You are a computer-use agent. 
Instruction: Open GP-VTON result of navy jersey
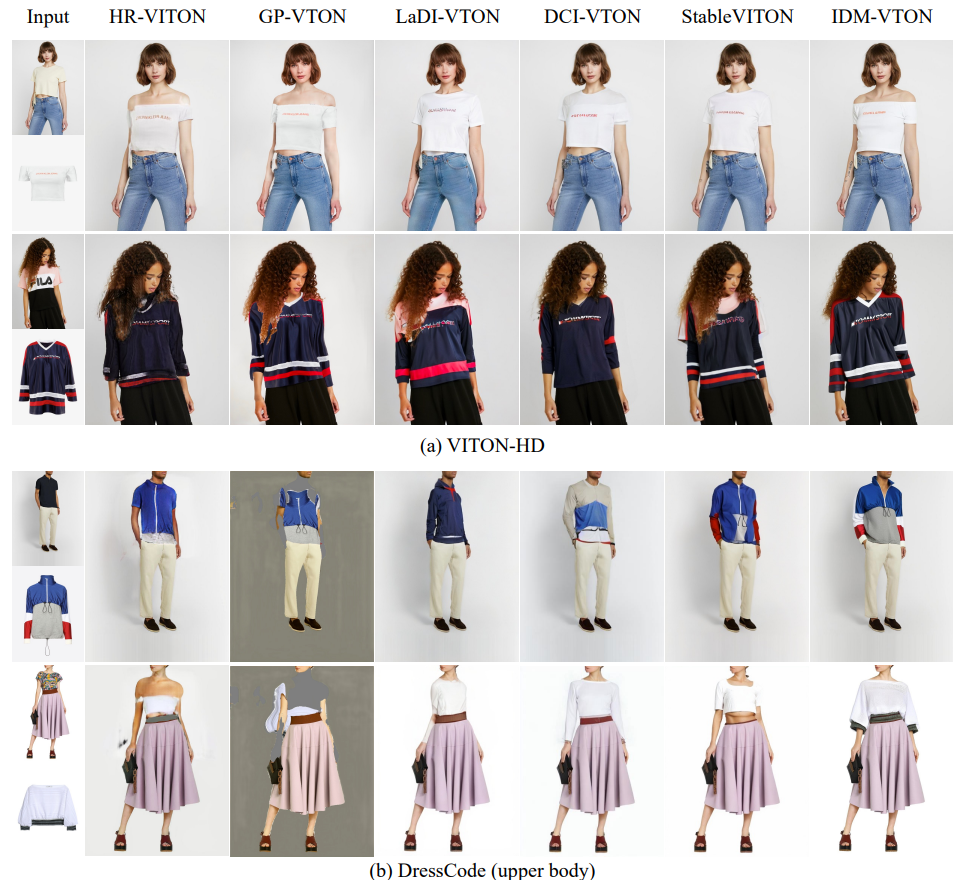coord(302,330)
